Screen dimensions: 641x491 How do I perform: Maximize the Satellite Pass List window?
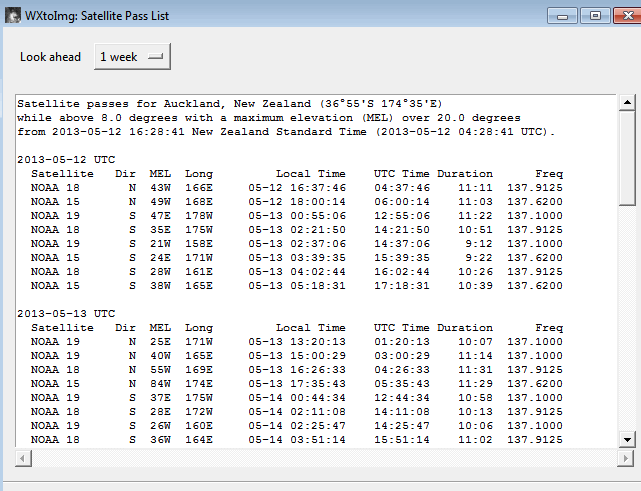coord(595,16)
